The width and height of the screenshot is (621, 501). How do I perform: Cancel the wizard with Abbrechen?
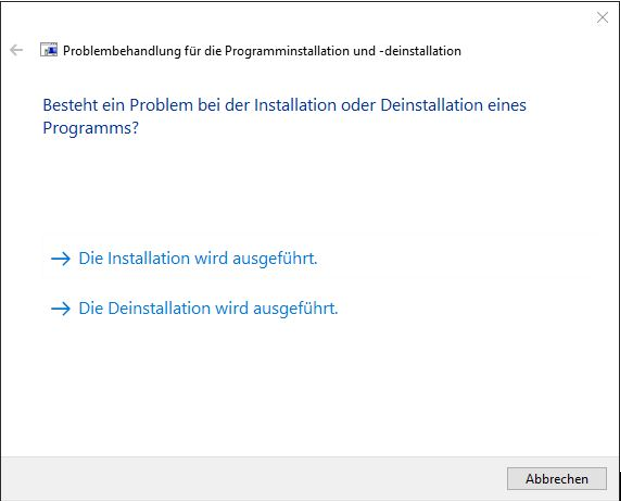pyautogui.click(x=557, y=478)
